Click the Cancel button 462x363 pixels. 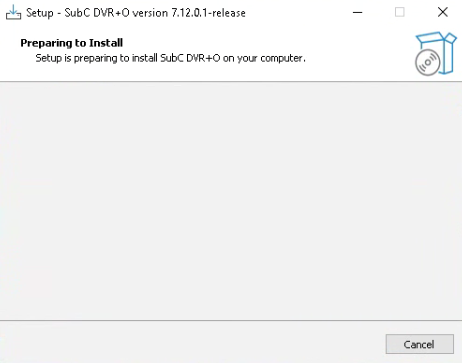coord(420,344)
